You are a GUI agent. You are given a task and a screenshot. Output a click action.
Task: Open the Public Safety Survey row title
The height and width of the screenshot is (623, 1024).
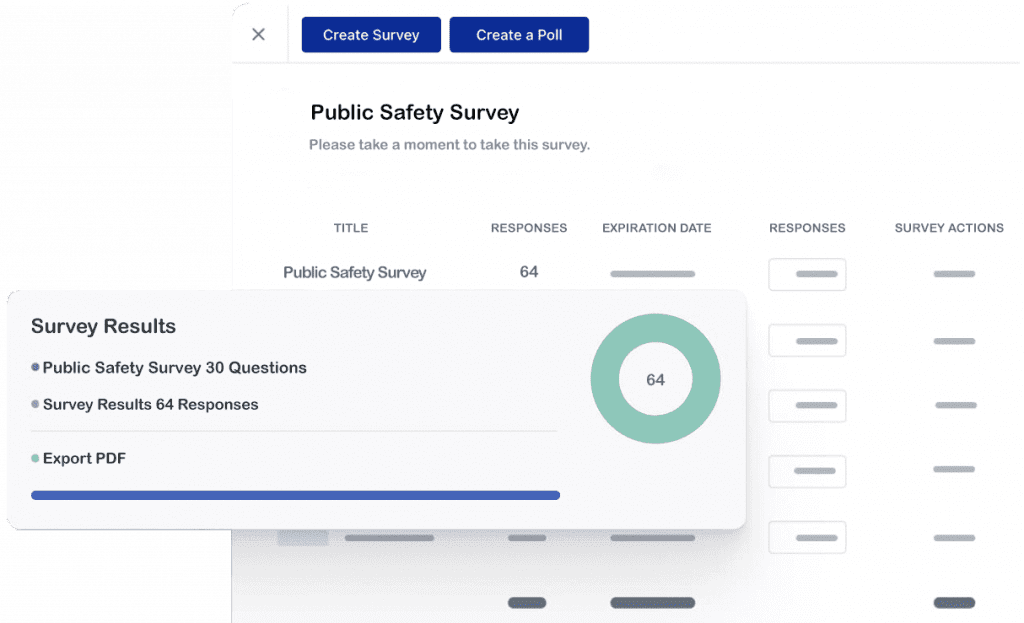click(354, 272)
